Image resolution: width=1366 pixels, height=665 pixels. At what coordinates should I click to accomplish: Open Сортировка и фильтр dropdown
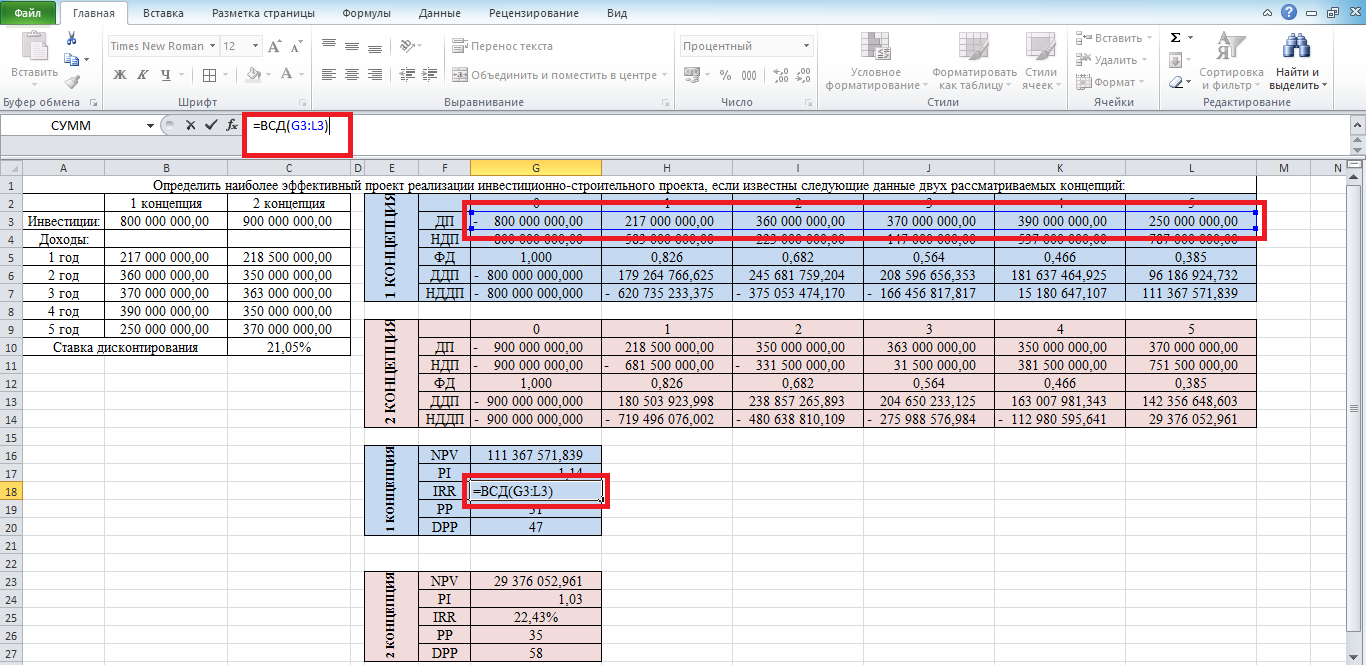(1231, 61)
